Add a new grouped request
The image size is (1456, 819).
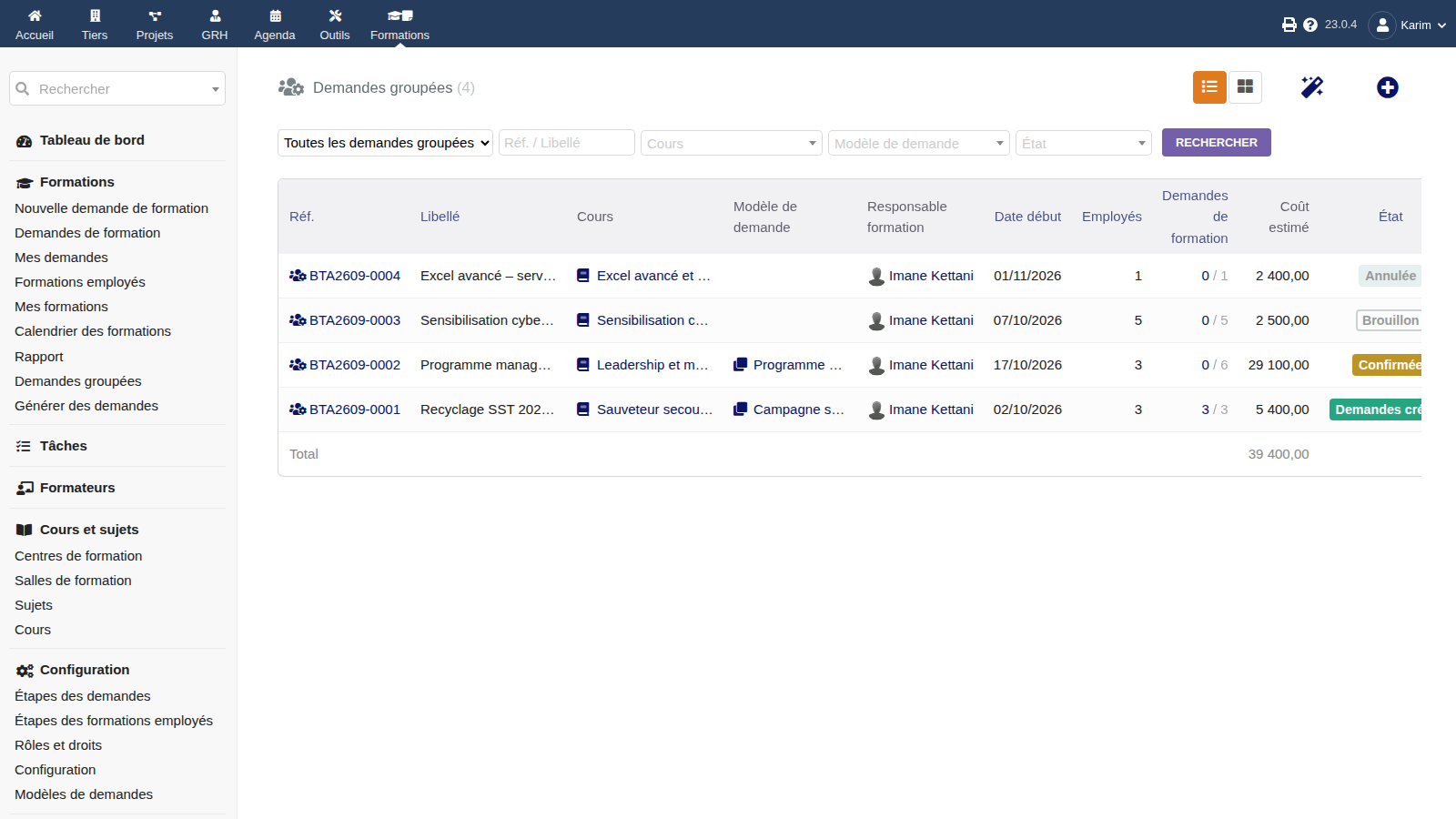1387,87
